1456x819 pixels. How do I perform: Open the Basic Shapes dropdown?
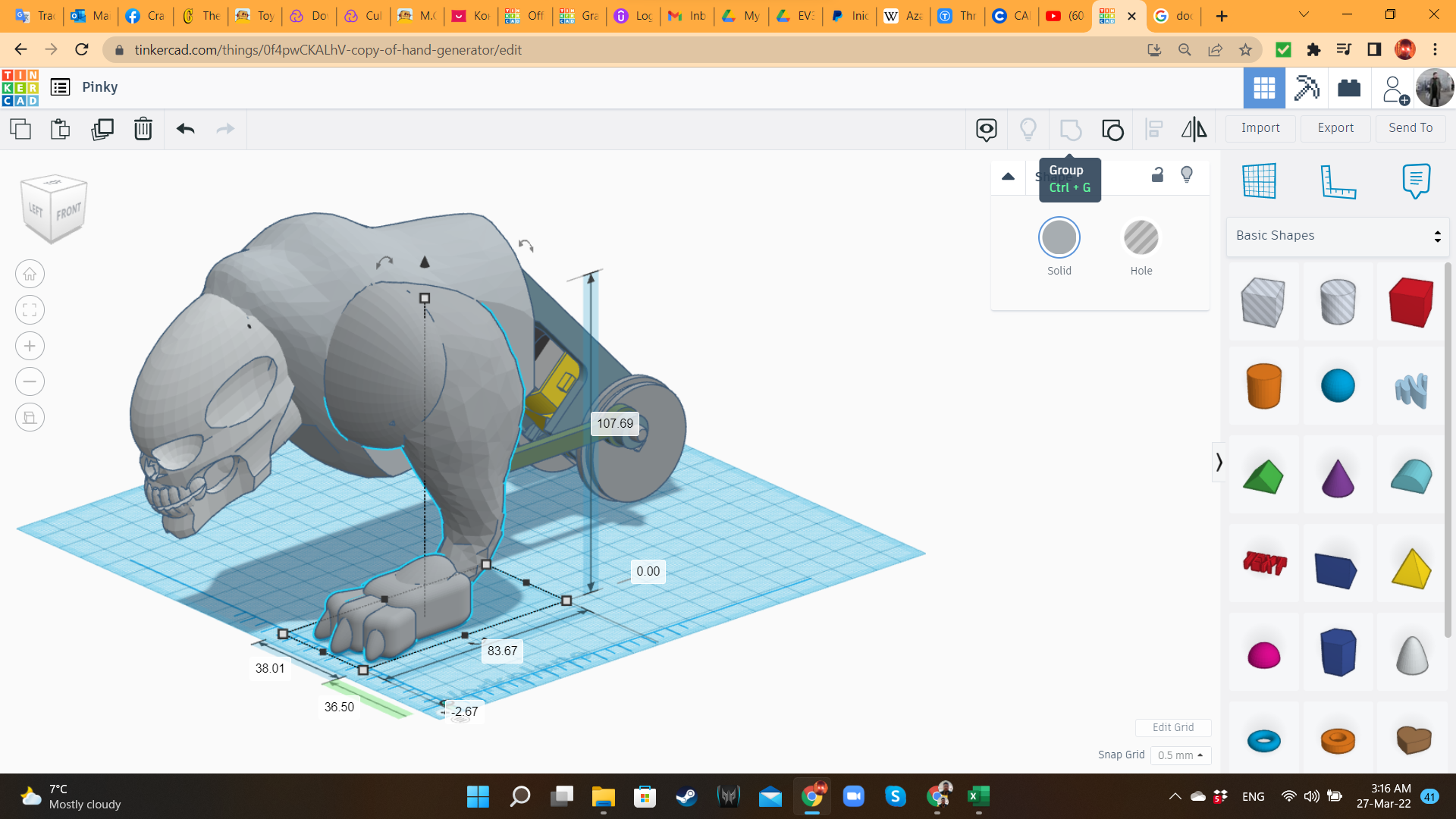1338,236
